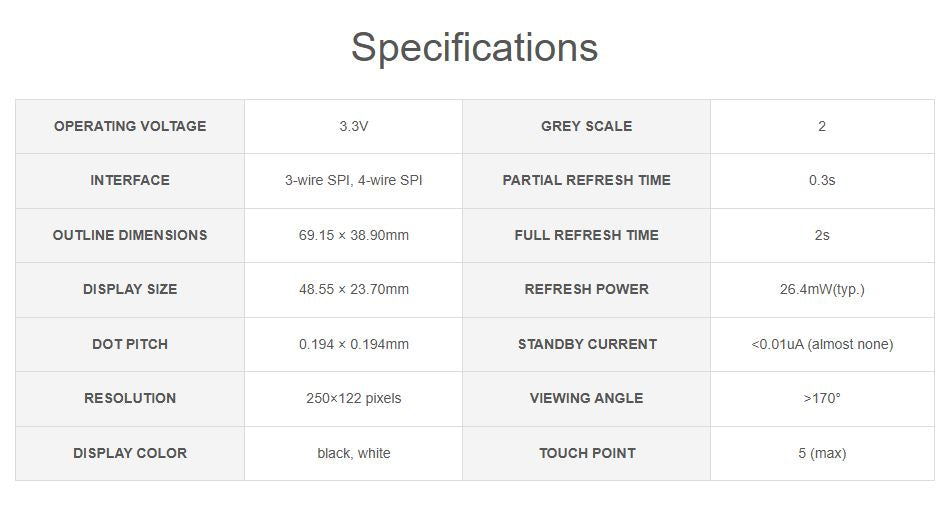Select the DOT PITCH label
The image size is (949, 522).
130,344
